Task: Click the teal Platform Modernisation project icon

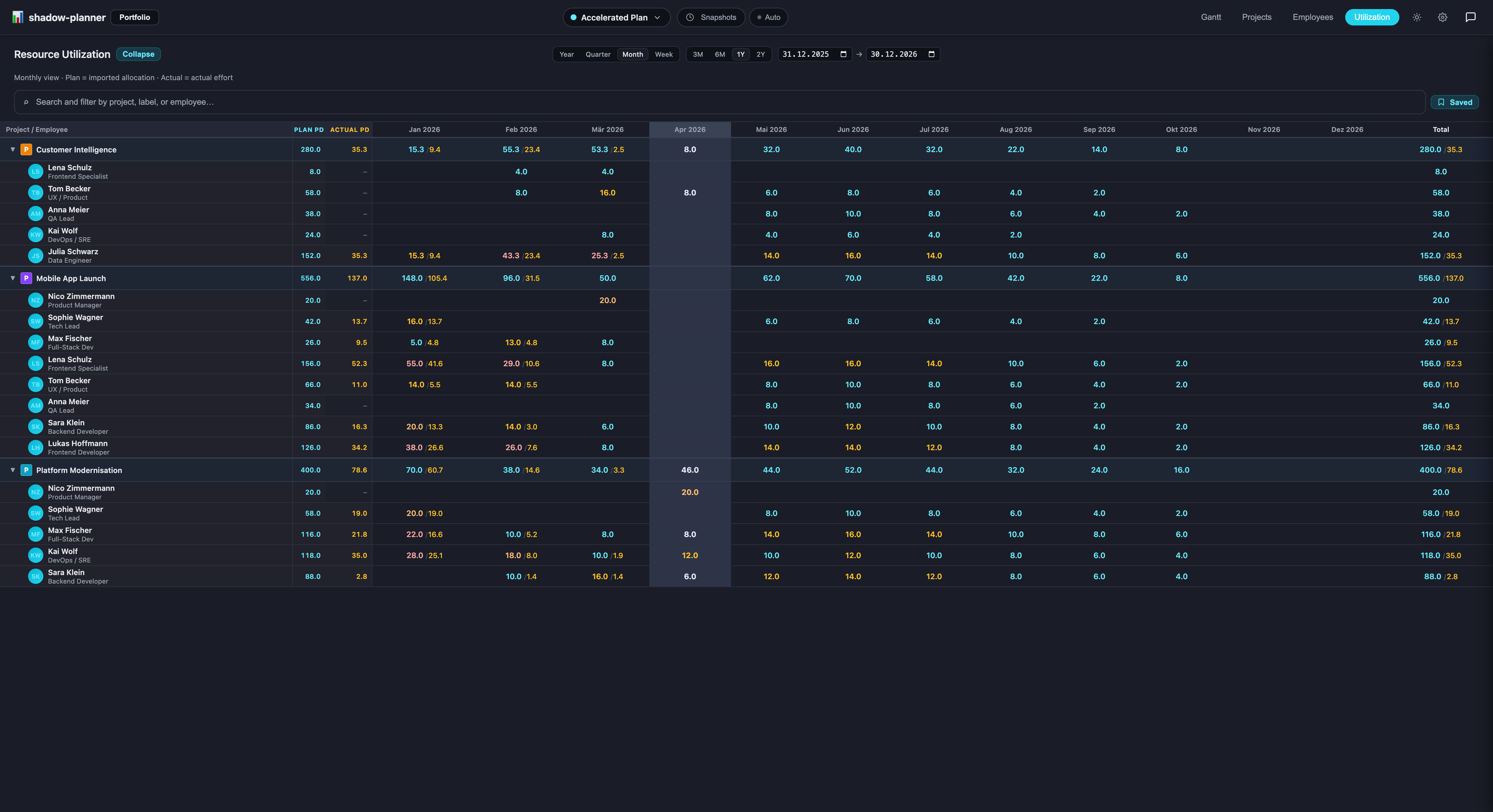Action: 26,470
